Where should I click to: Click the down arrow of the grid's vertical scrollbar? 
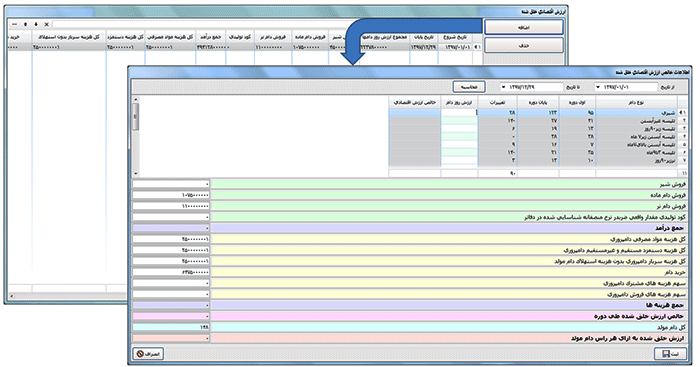point(136,174)
